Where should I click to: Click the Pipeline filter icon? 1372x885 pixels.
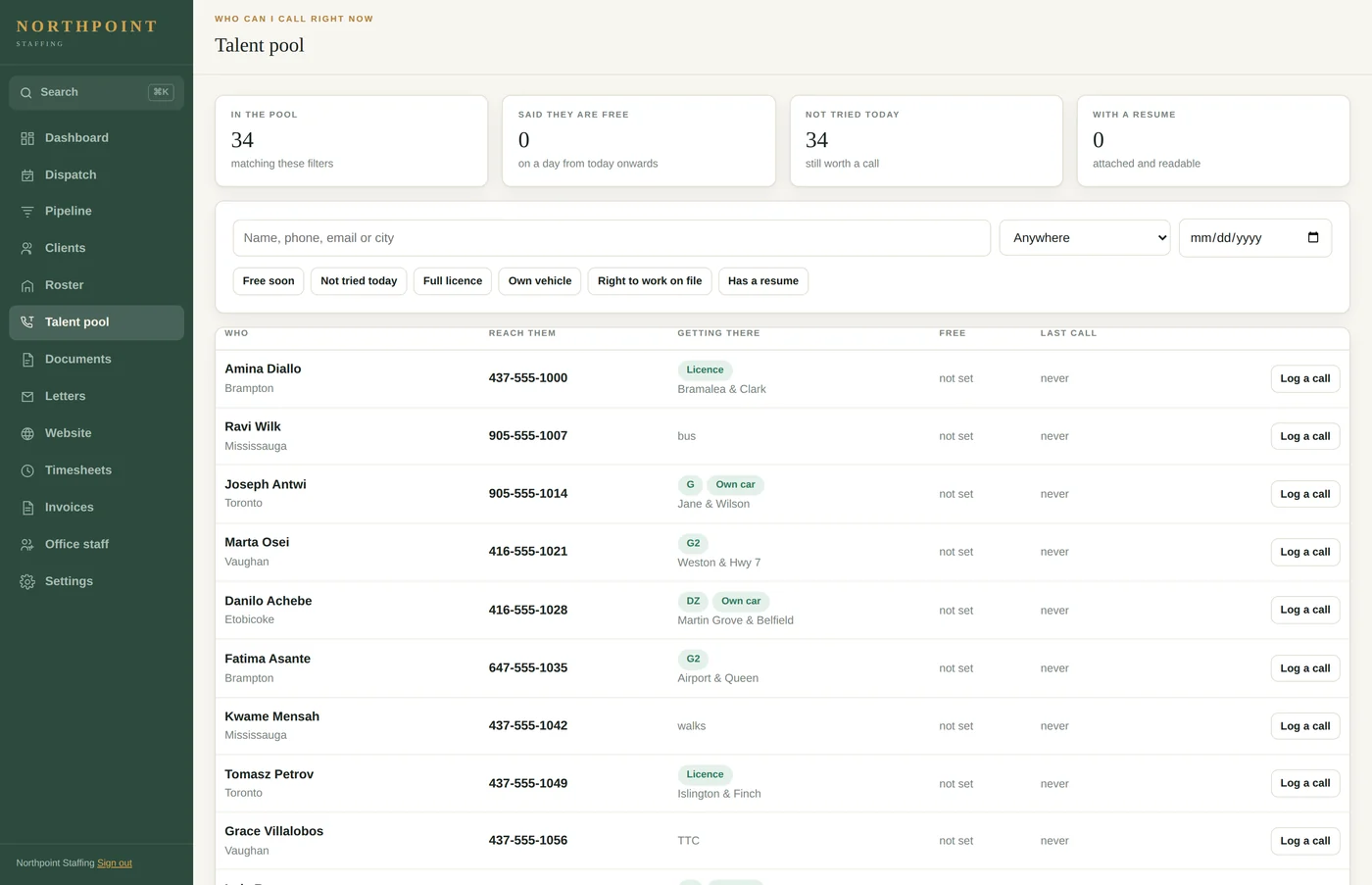click(27, 212)
